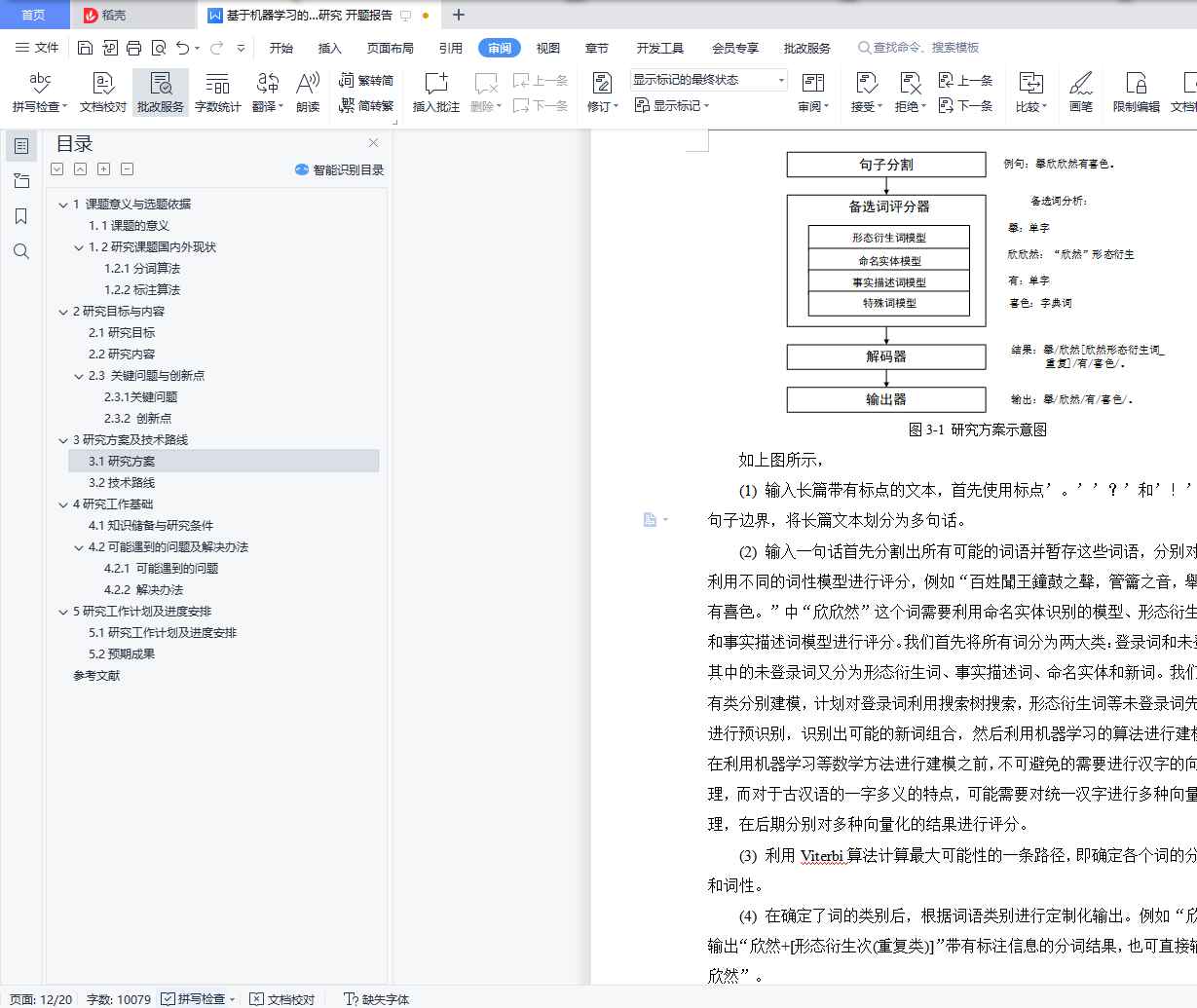The image size is (1197, 1008).
Task: Undo the last action
Action: point(182,48)
